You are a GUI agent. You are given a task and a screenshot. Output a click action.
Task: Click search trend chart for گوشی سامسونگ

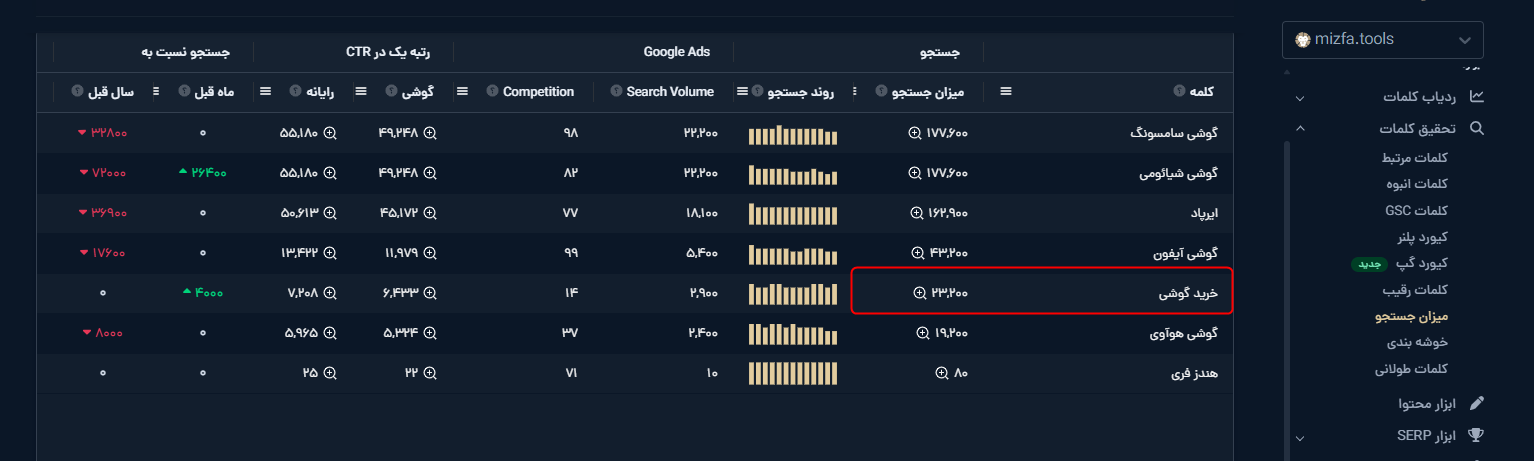(x=792, y=133)
